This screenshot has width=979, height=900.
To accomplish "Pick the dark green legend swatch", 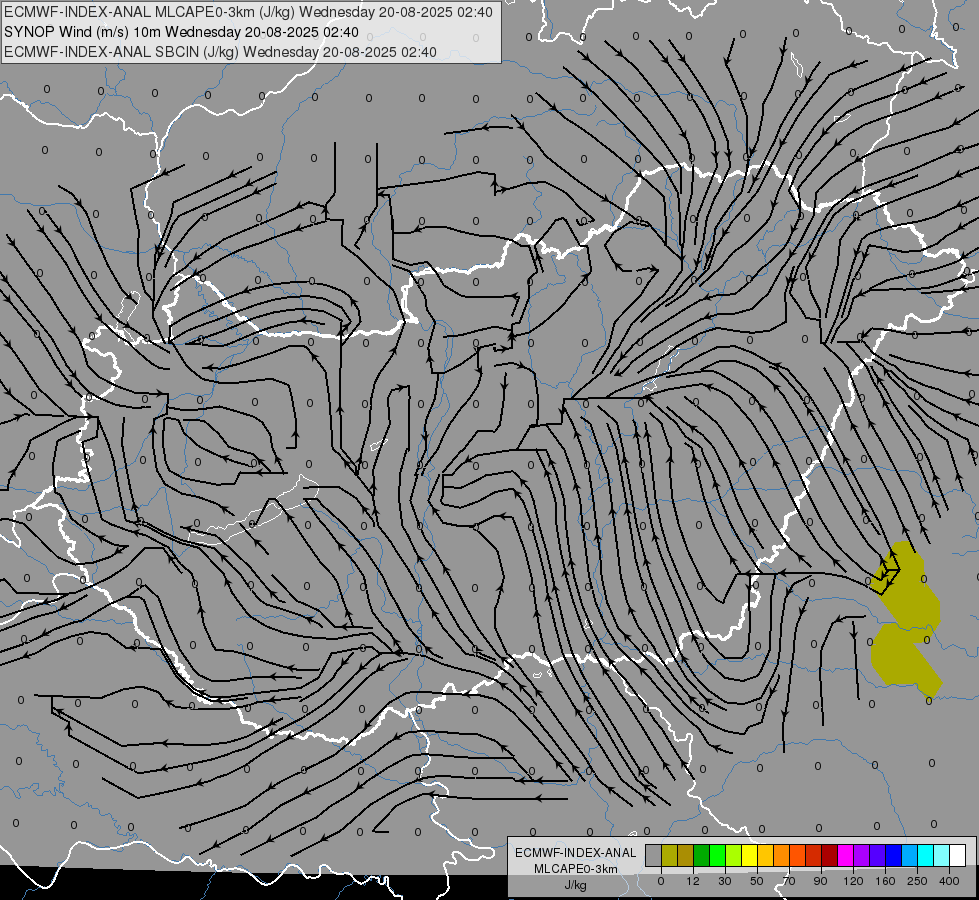I will click(x=702, y=855).
